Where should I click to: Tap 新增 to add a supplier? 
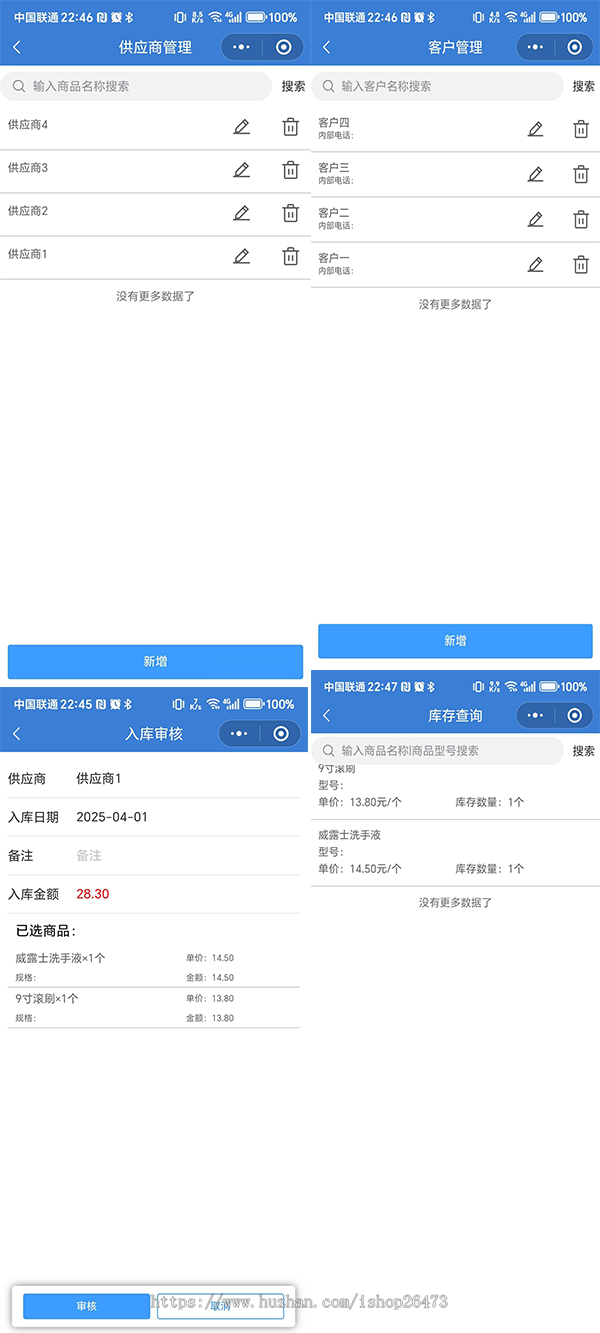(155, 662)
